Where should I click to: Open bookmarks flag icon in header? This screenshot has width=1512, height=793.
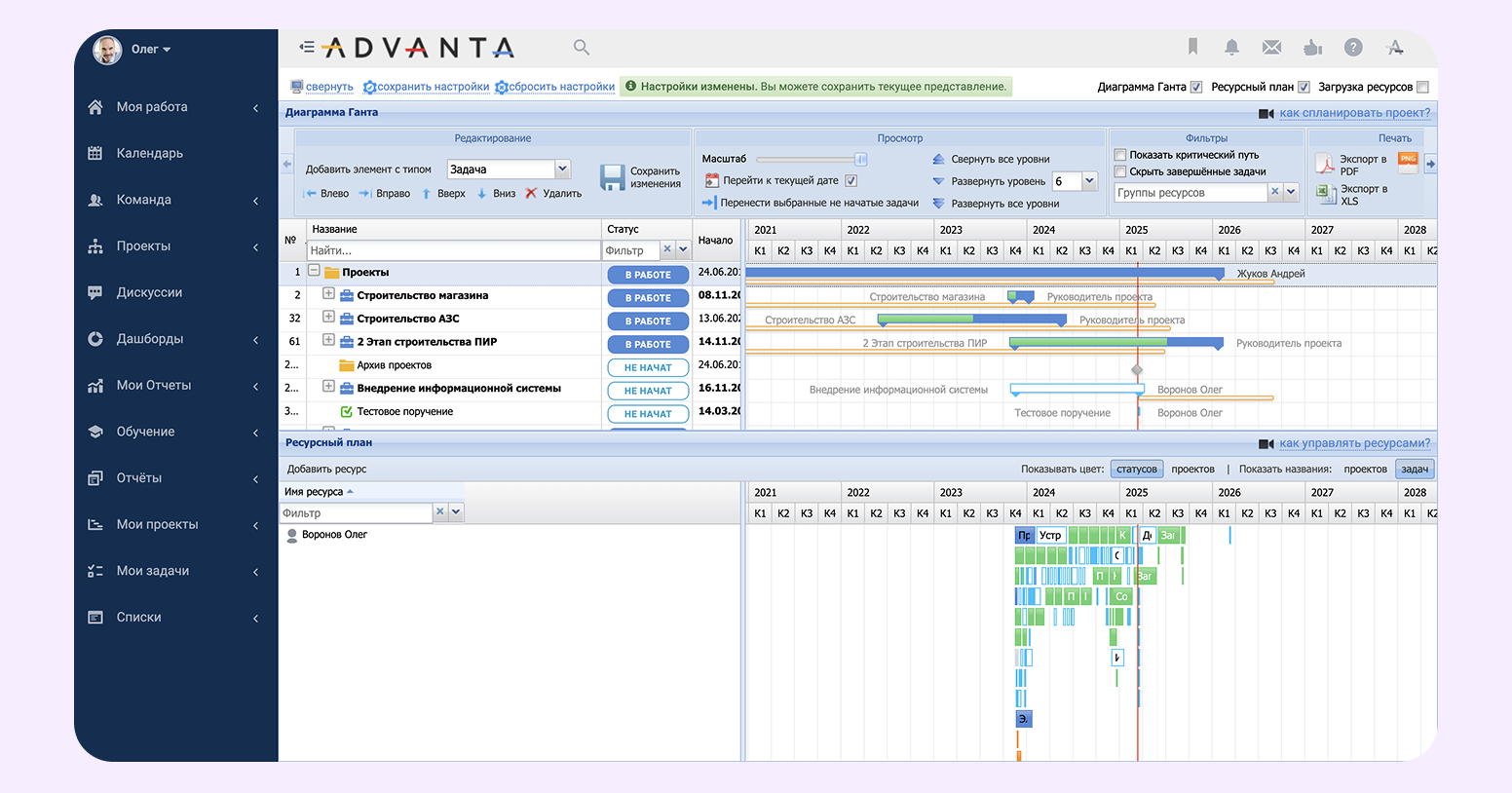pos(1192,47)
